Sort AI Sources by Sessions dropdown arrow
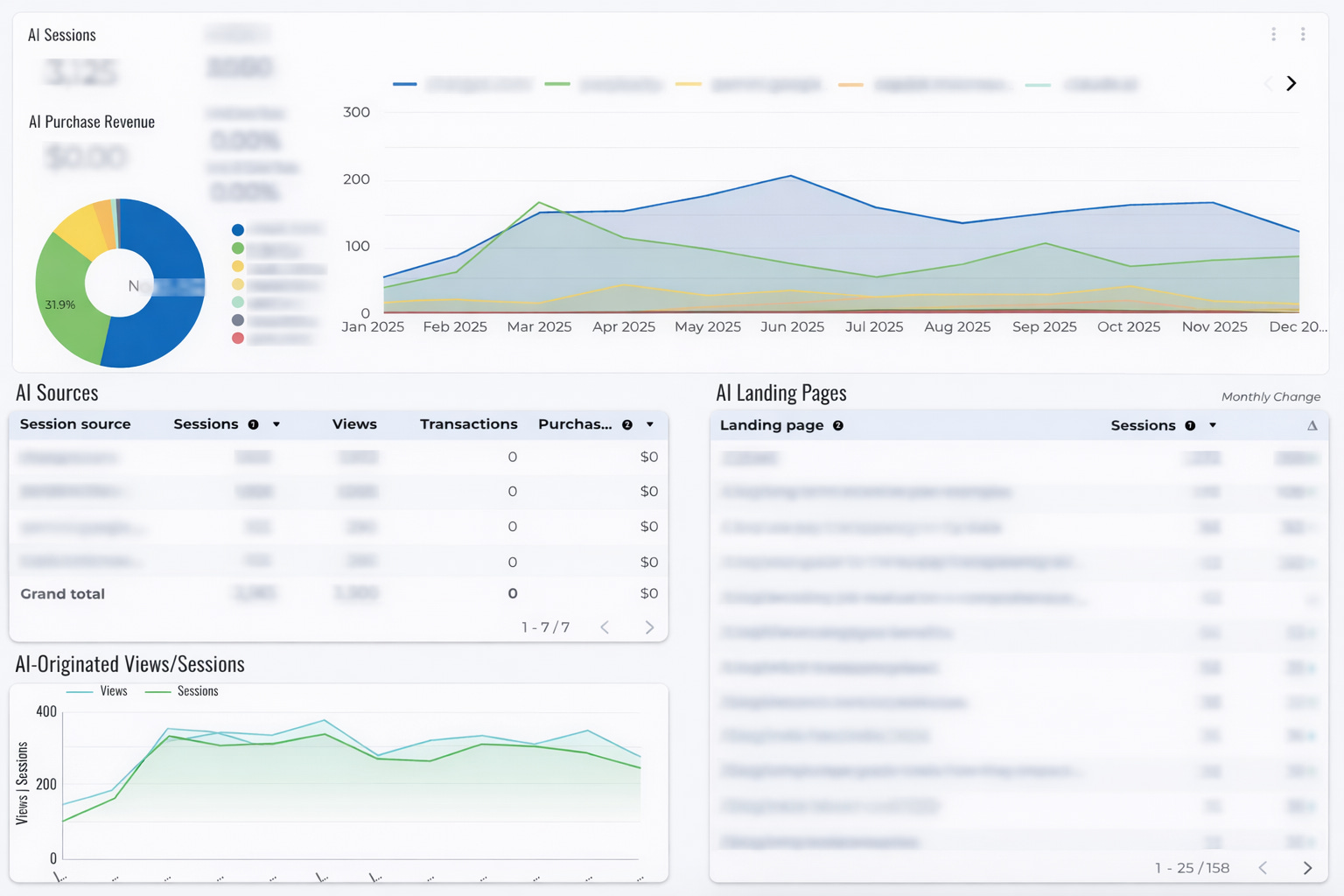The height and width of the screenshot is (896, 1344). tap(276, 424)
